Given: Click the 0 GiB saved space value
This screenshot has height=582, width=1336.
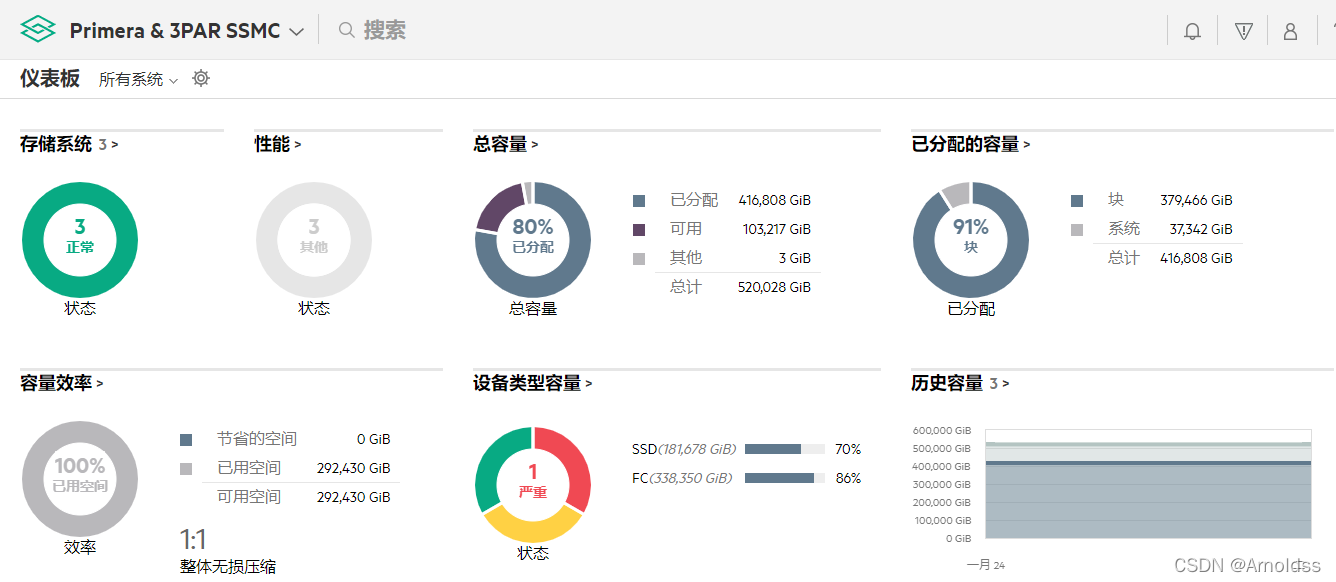Looking at the screenshot, I should [373, 439].
